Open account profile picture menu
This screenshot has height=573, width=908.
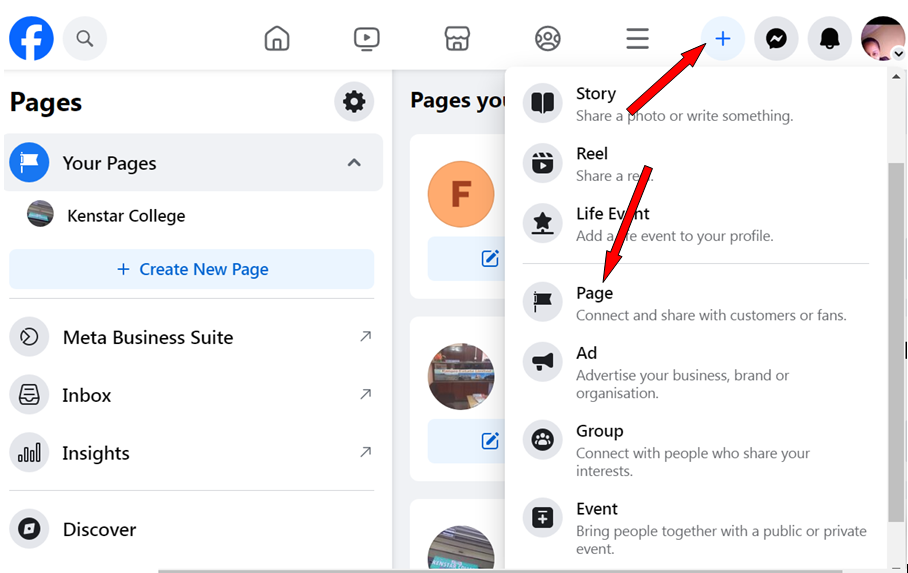click(x=883, y=39)
